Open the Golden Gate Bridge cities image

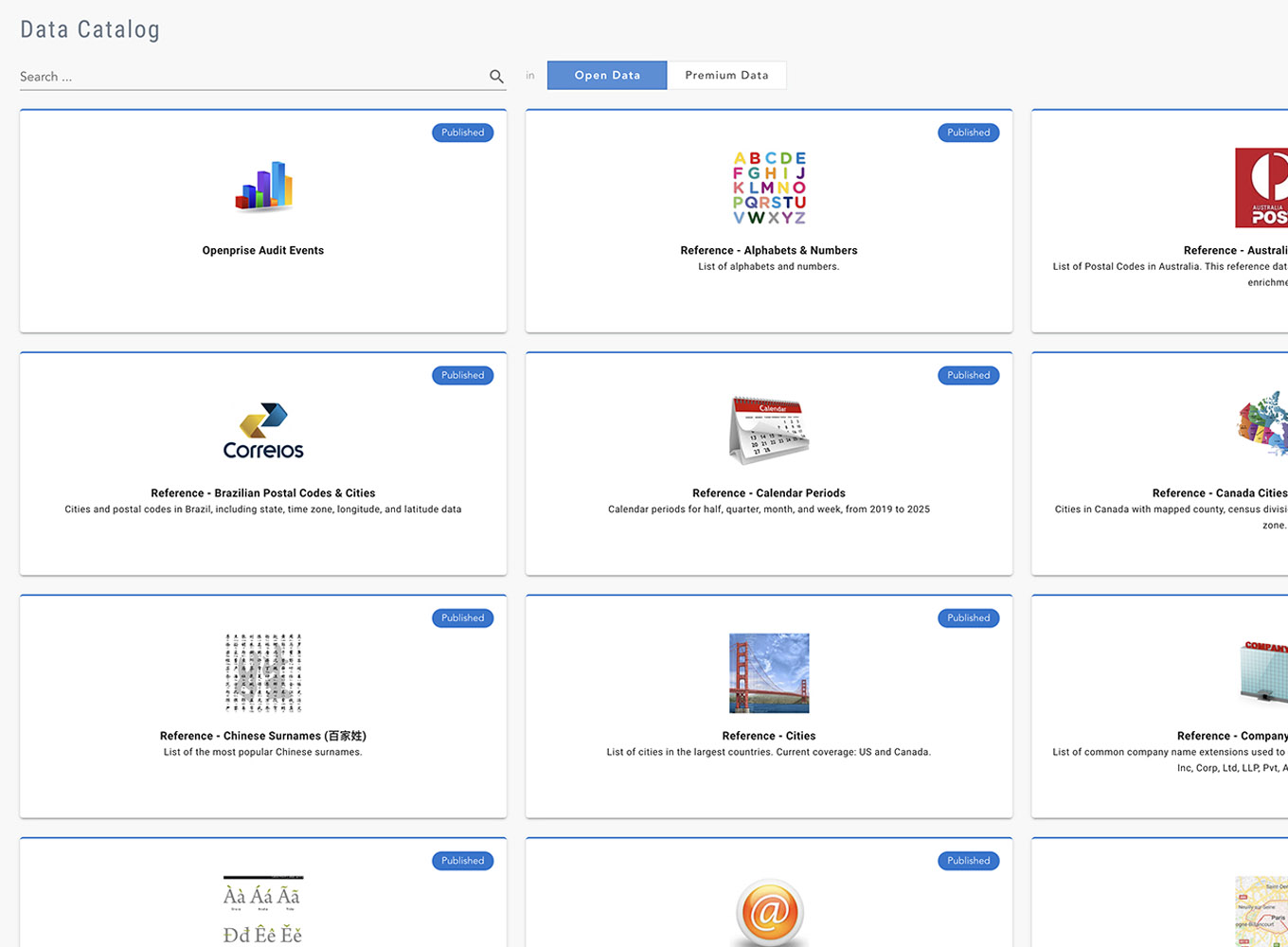(x=769, y=673)
